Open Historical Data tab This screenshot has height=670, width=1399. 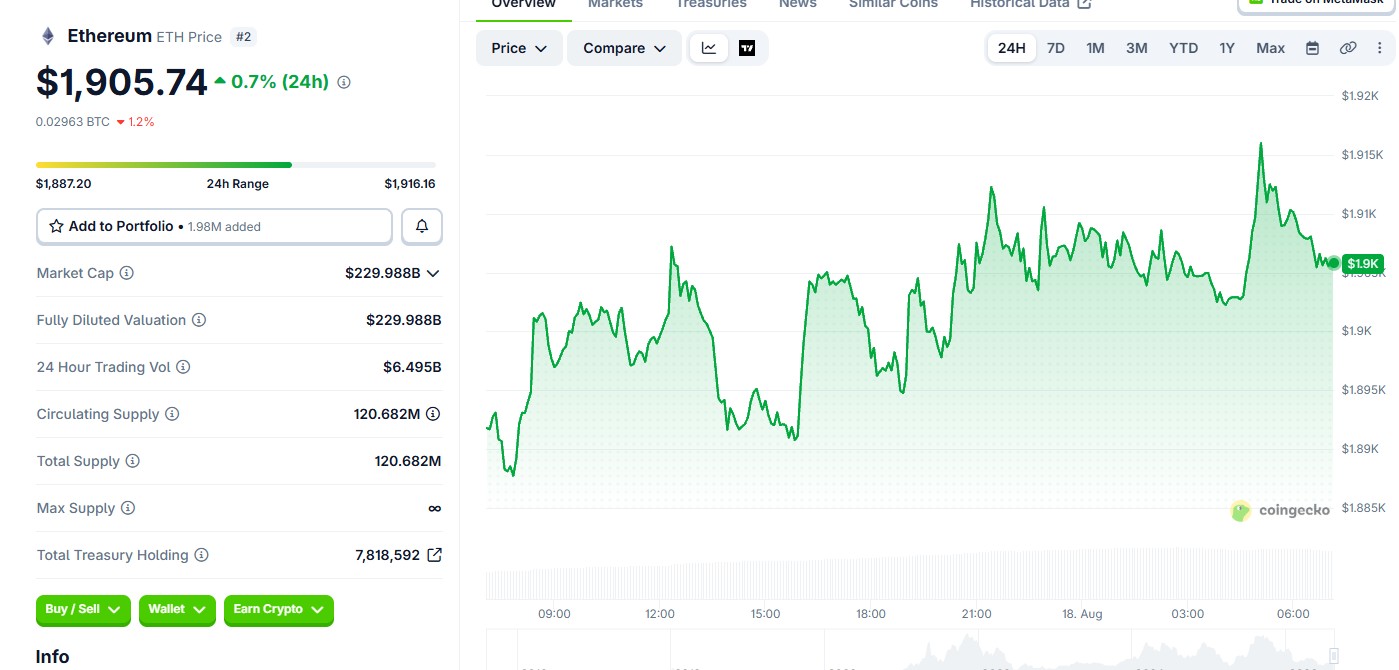(1019, 5)
